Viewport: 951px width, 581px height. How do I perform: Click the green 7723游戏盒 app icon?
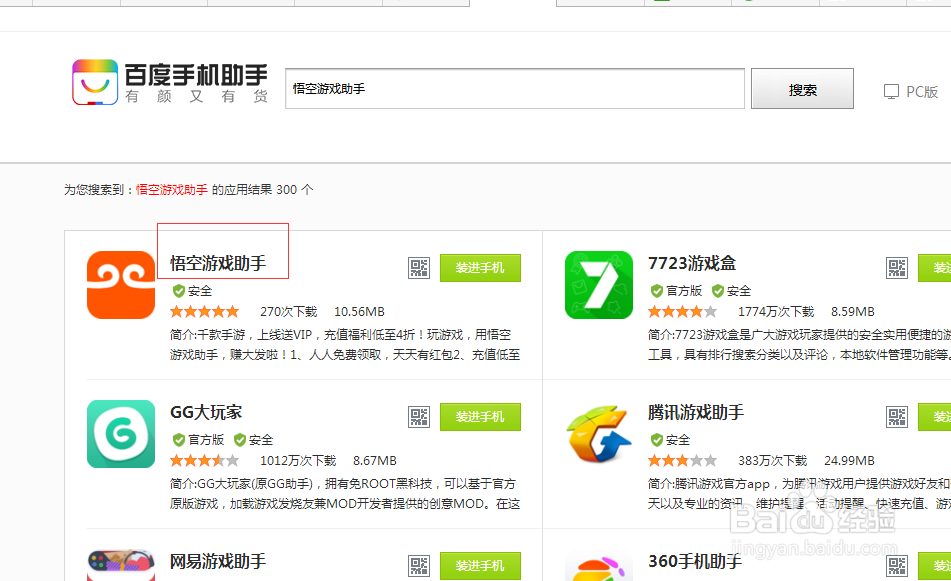(598, 285)
